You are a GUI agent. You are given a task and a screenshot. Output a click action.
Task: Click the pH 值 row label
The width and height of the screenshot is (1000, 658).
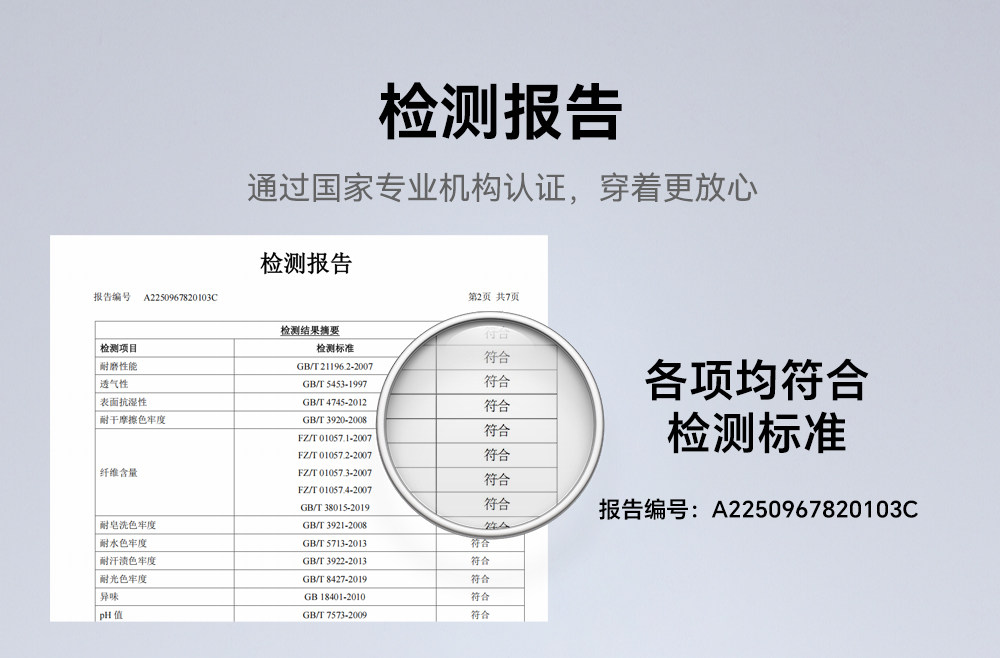111,614
